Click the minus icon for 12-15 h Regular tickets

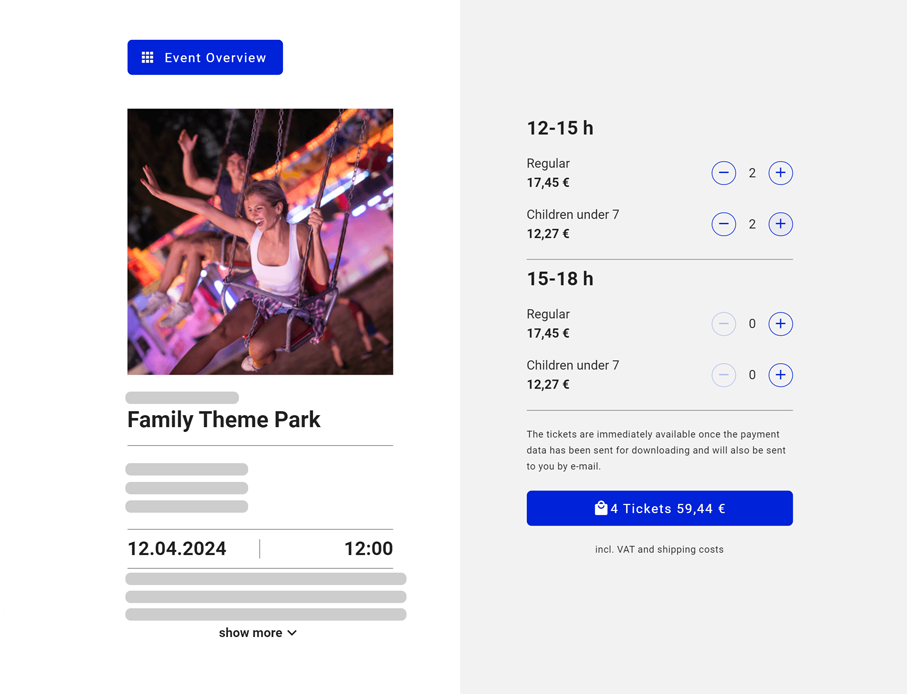[x=724, y=173]
